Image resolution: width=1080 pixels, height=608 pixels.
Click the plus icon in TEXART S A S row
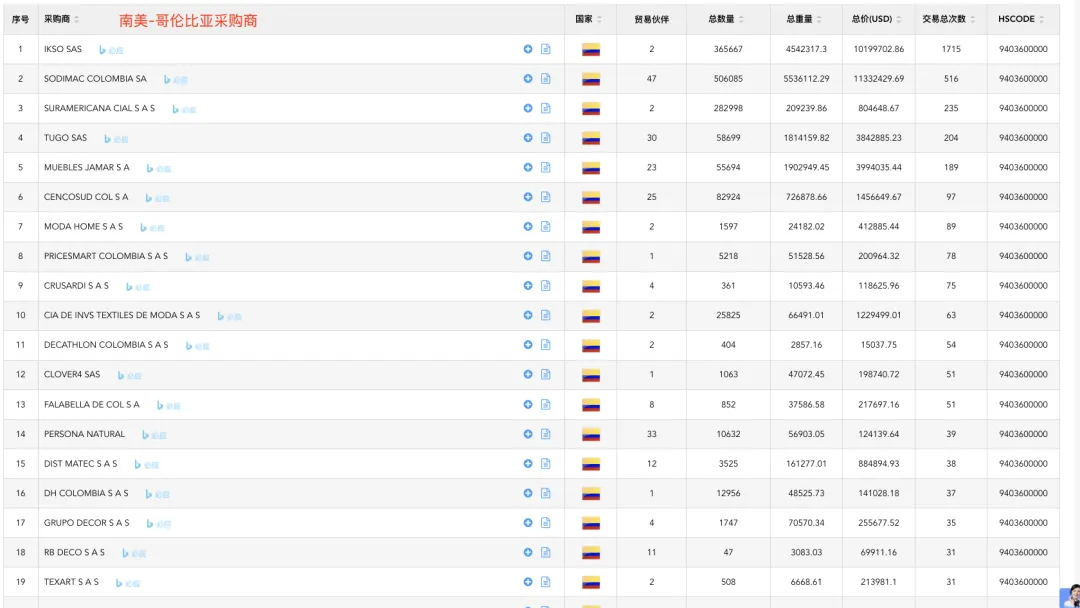(x=528, y=582)
